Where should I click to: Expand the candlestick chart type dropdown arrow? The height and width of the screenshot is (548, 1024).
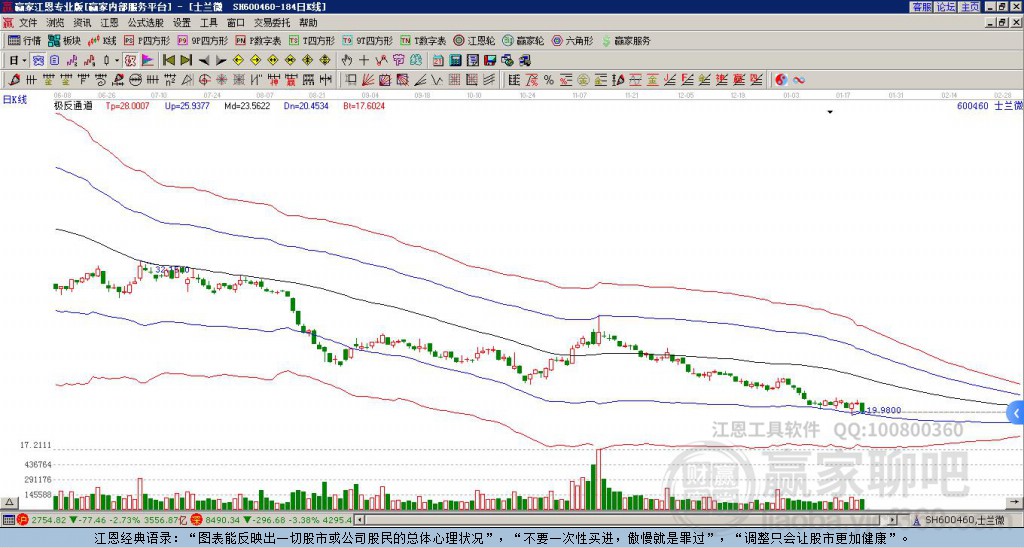pos(117,61)
